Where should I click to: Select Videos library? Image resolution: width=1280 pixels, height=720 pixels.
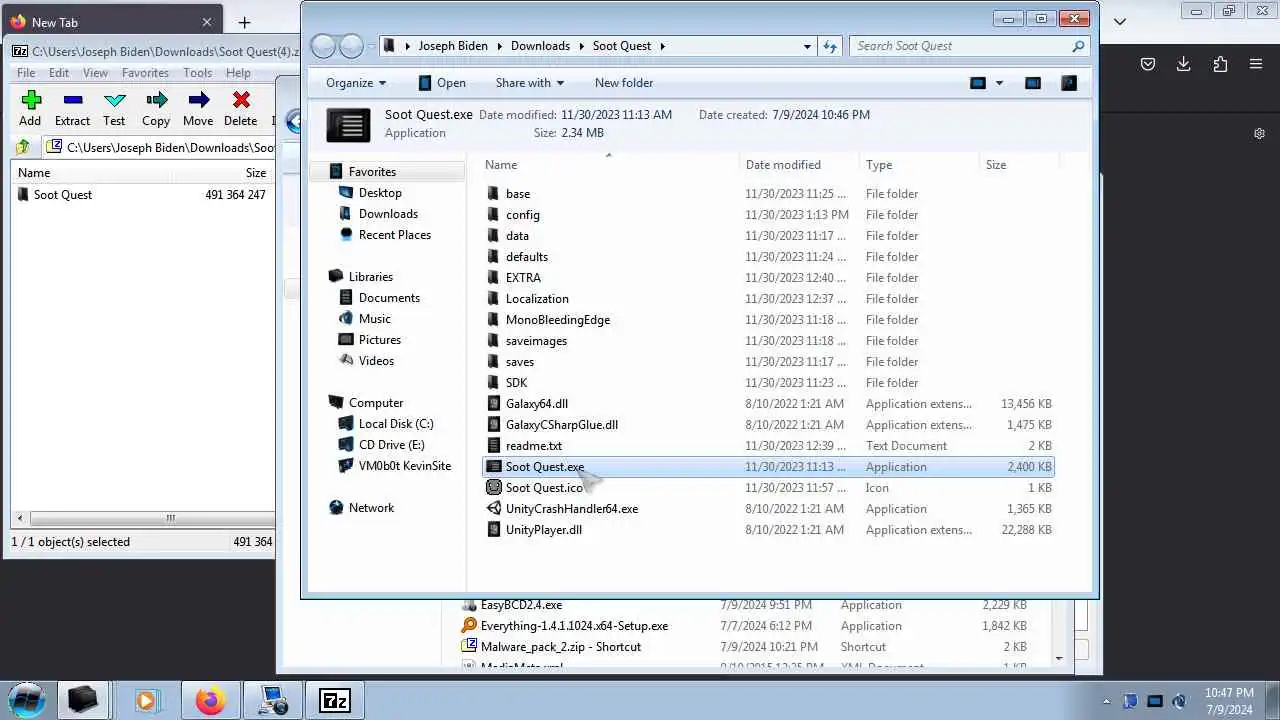(x=377, y=361)
